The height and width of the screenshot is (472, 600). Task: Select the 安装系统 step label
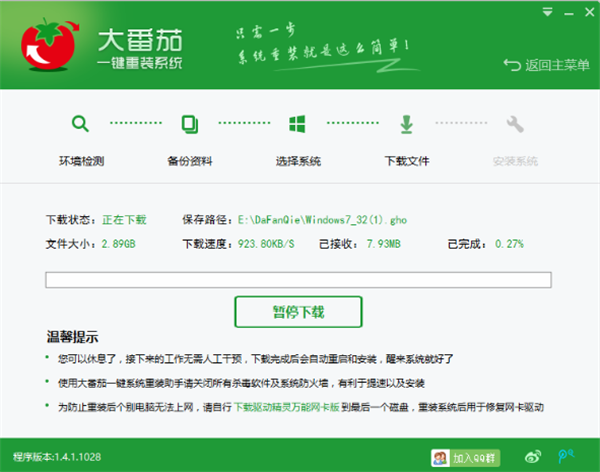515,161
